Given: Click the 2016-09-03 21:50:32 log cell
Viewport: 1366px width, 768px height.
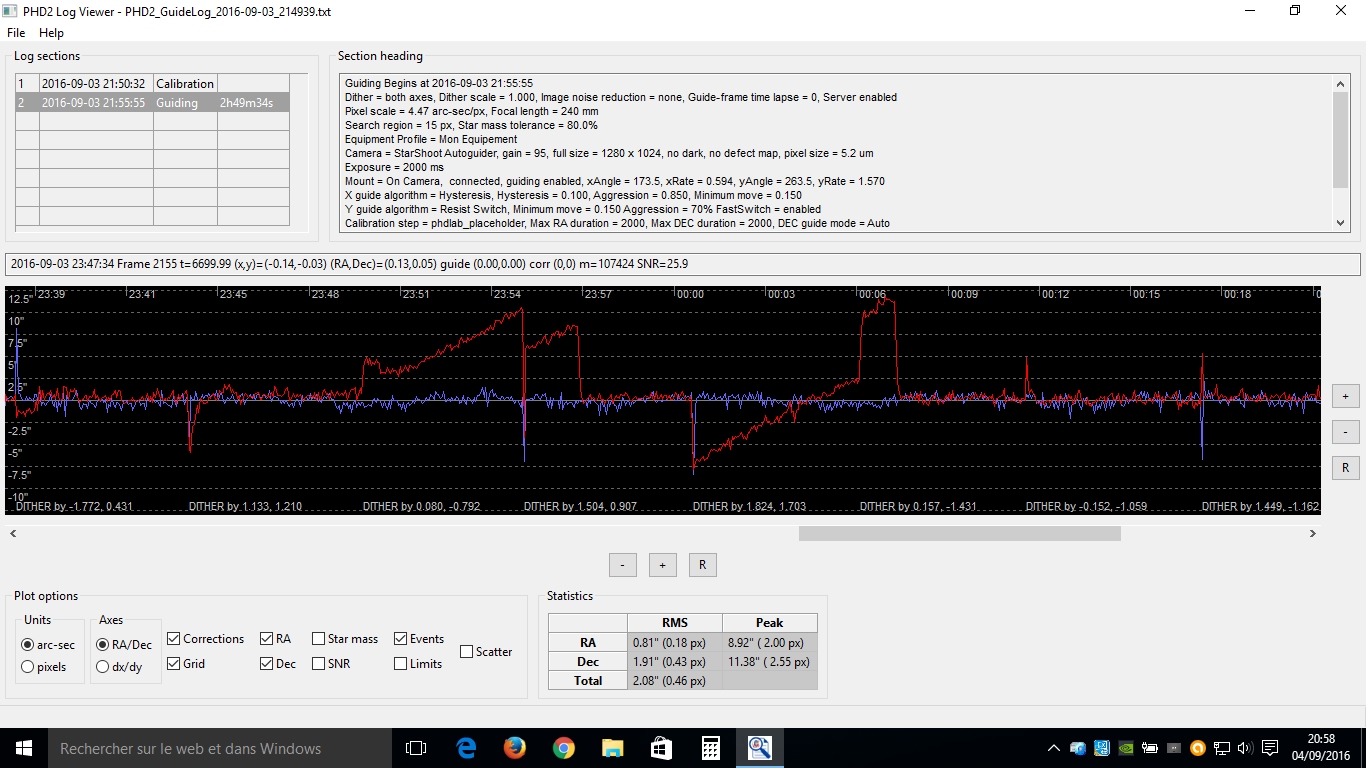Looking at the screenshot, I should [94, 84].
